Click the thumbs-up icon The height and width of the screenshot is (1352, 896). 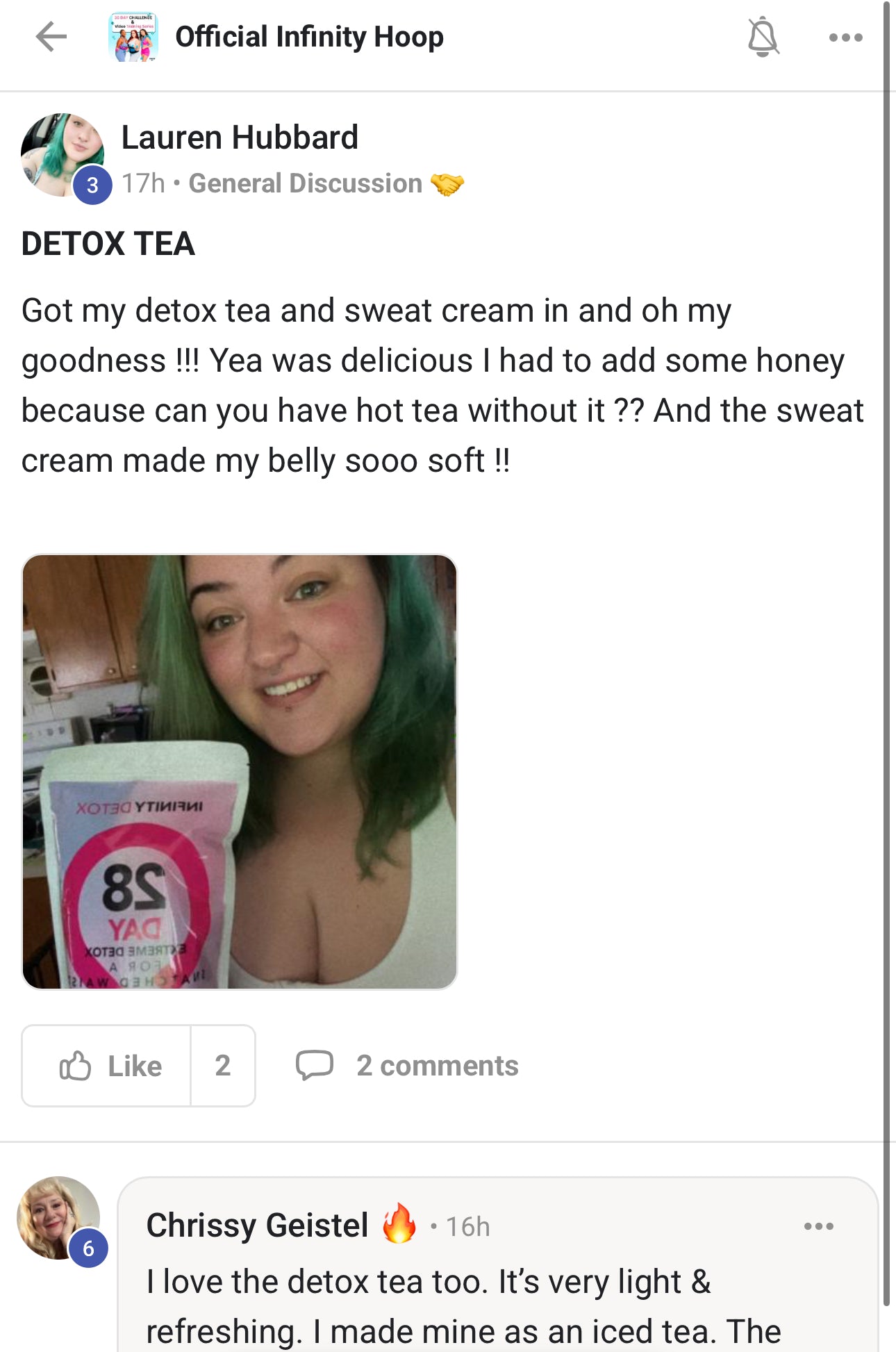coord(75,1065)
